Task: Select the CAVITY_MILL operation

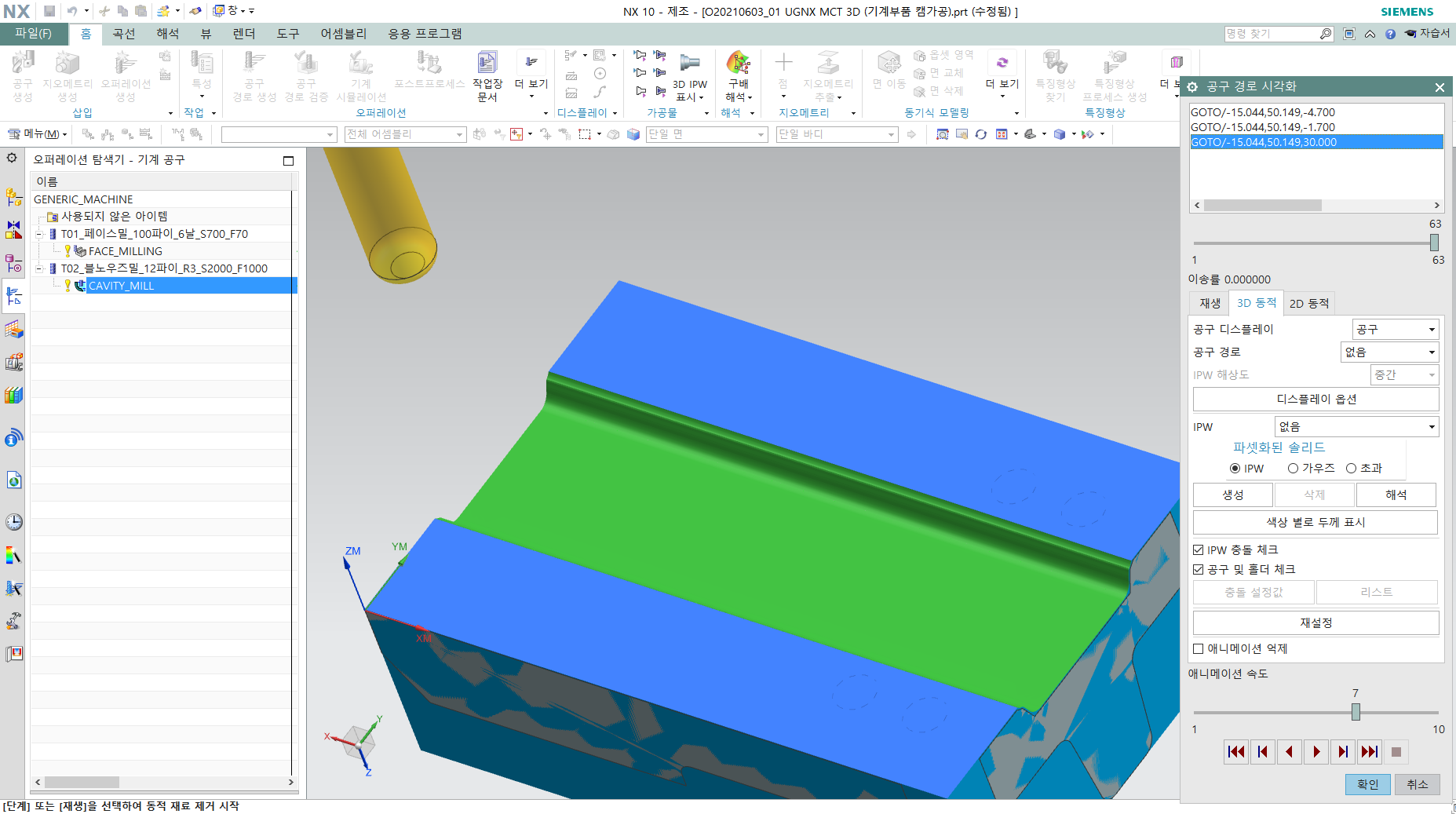Action: coord(121,286)
